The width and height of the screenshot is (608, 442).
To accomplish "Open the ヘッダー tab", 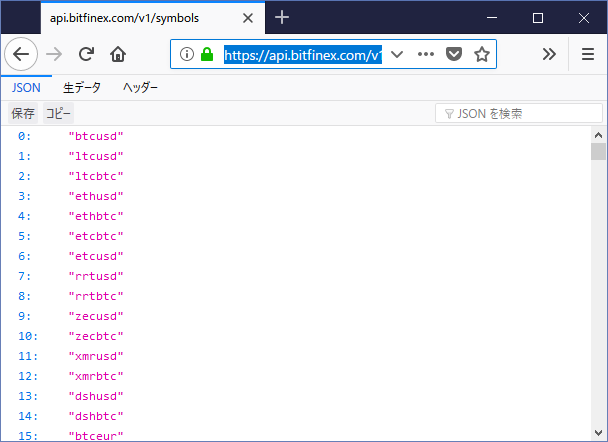I will tap(140, 87).
